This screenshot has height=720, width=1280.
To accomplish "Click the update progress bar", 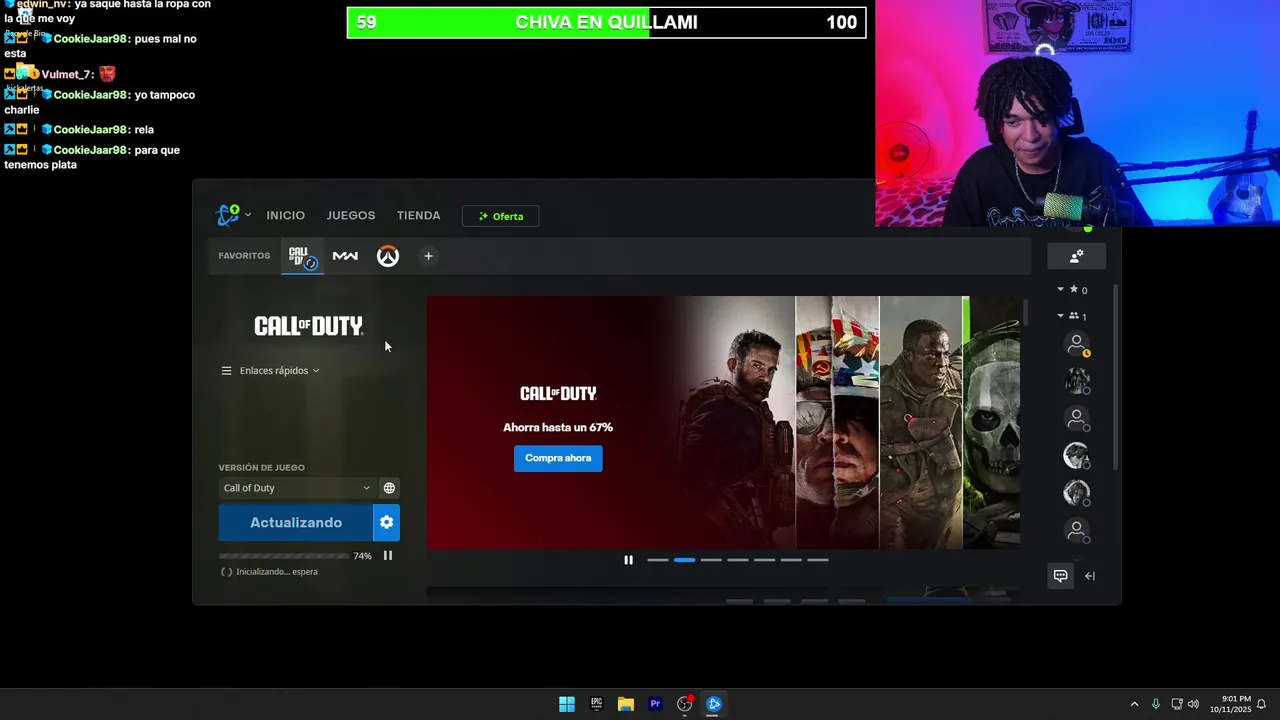I will pos(283,556).
